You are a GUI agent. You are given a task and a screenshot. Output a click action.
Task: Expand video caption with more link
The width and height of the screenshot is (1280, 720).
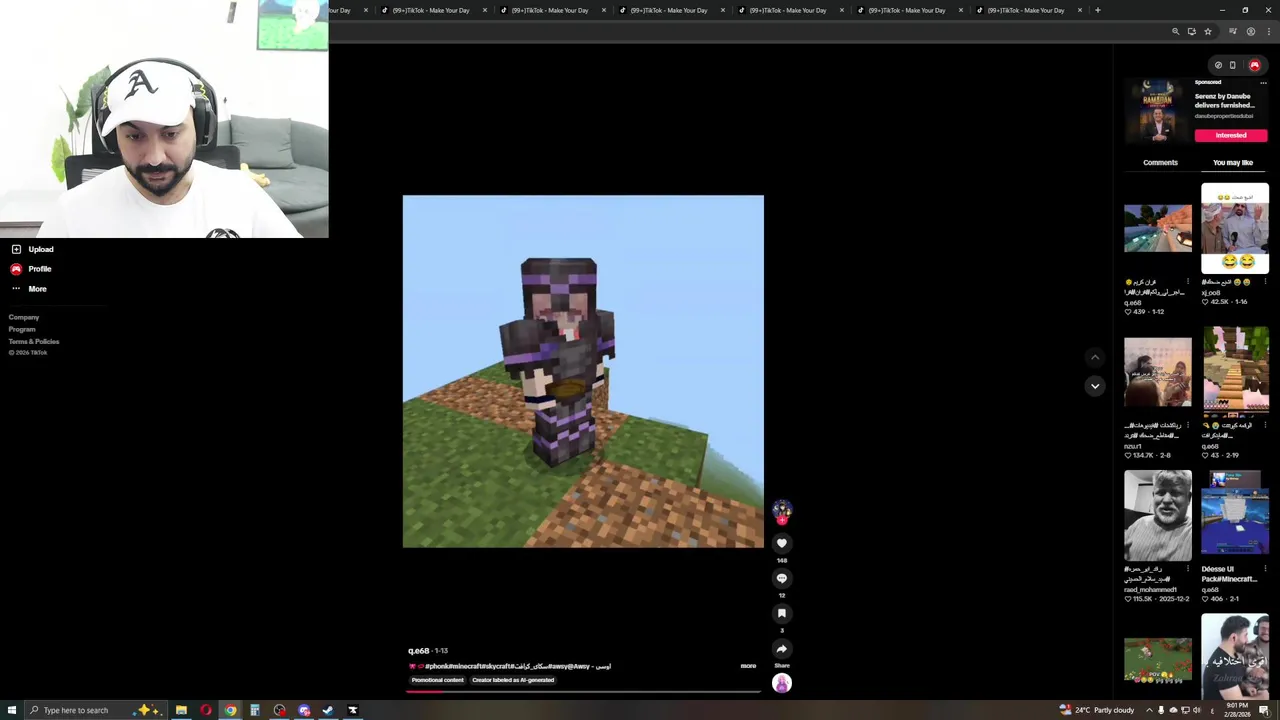coord(748,666)
